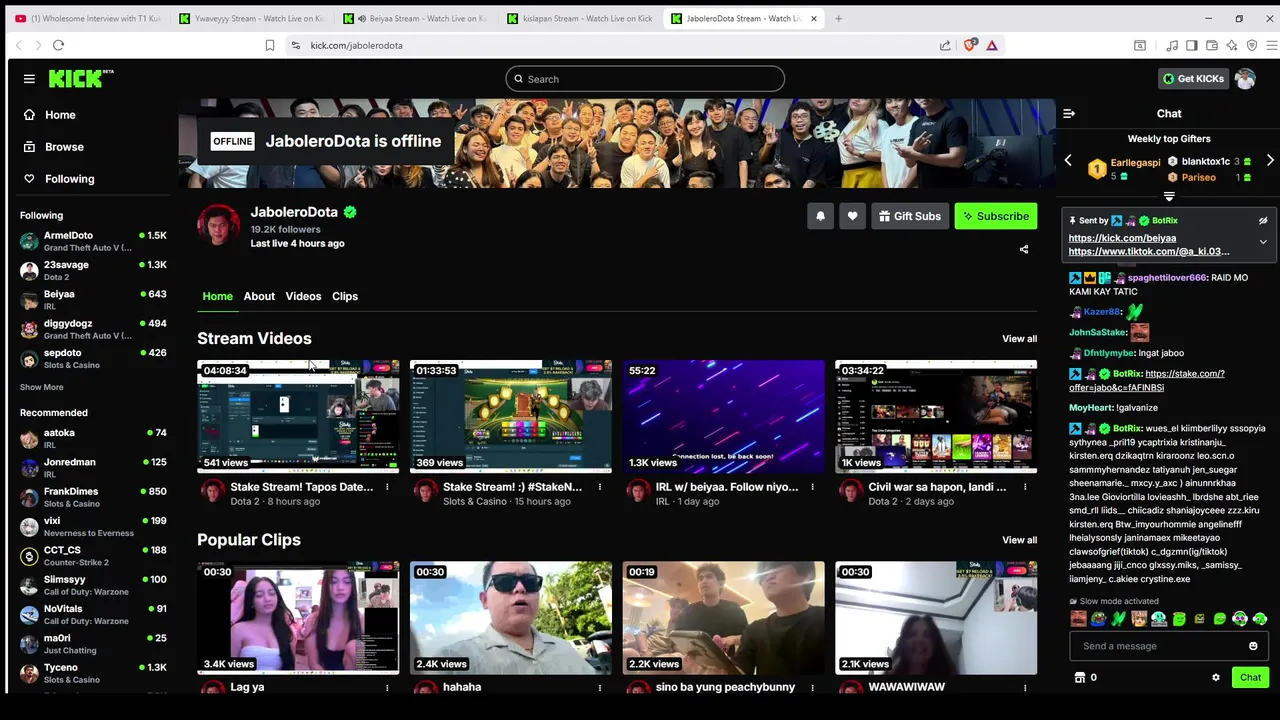Play the 04:08:34 Stake Stream video thumbnail

(x=298, y=416)
